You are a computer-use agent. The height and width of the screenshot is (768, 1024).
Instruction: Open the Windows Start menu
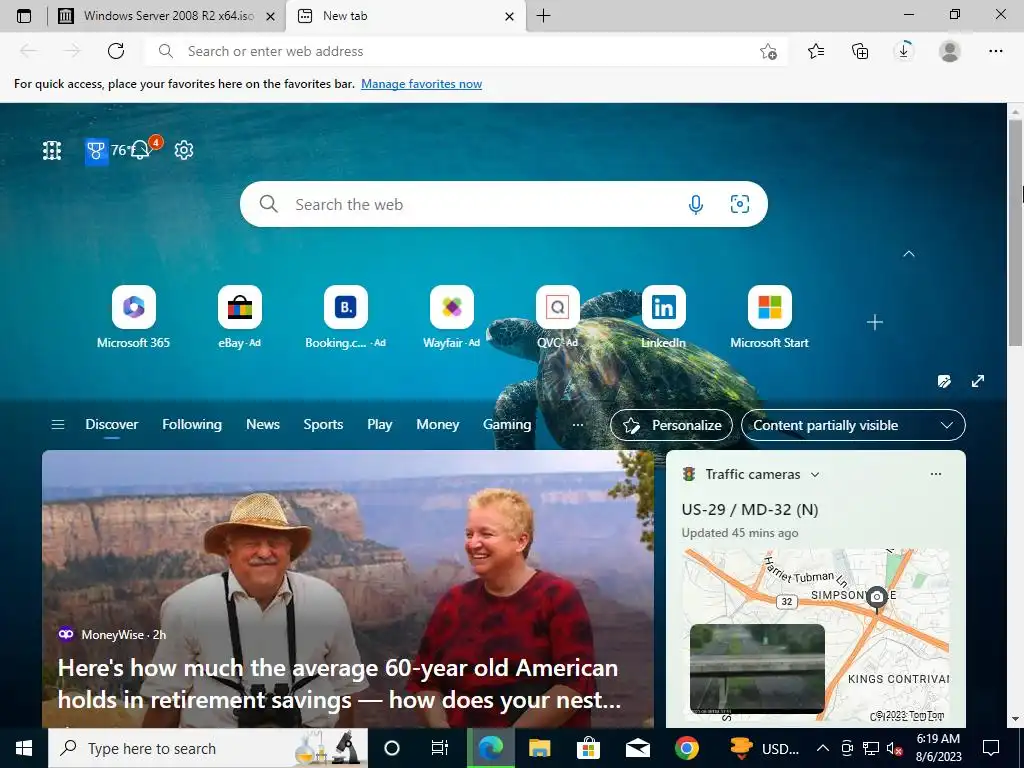point(24,748)
